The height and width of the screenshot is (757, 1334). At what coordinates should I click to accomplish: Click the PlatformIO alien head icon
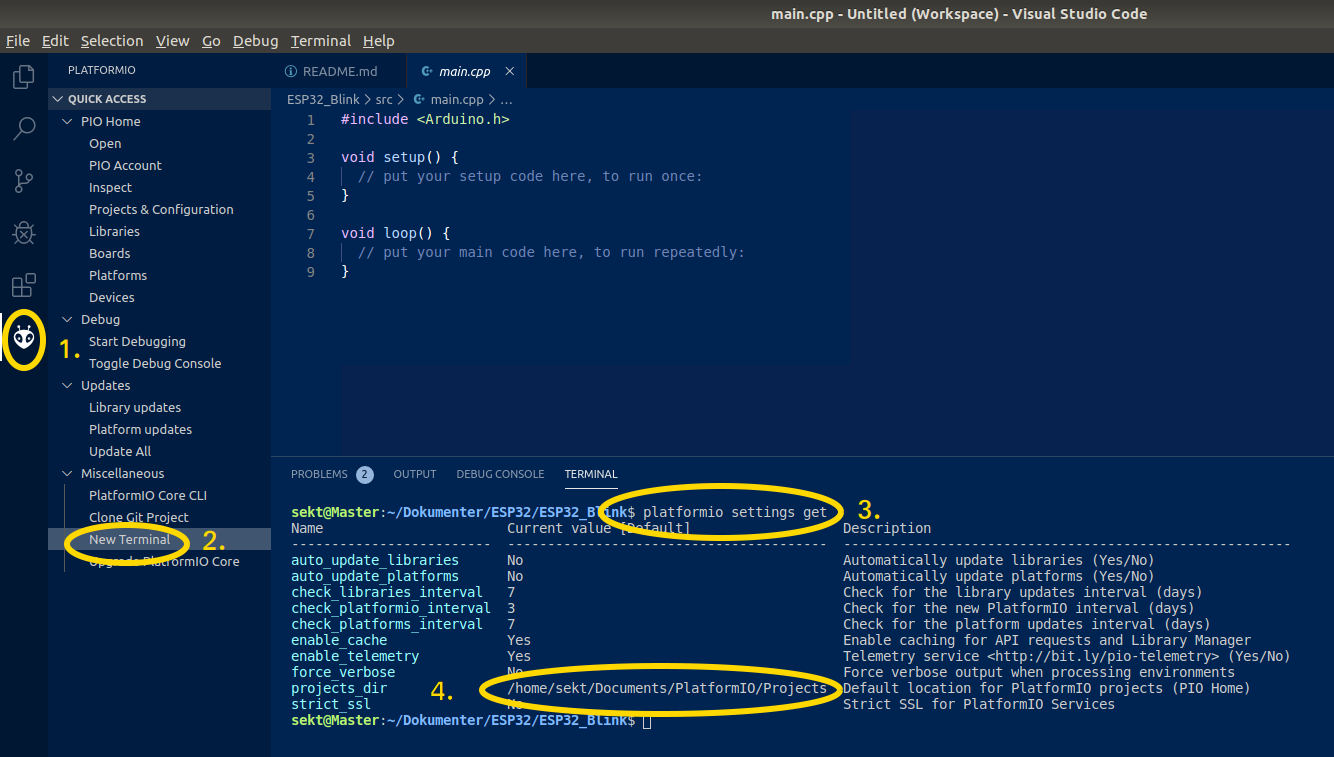(24, 338)
